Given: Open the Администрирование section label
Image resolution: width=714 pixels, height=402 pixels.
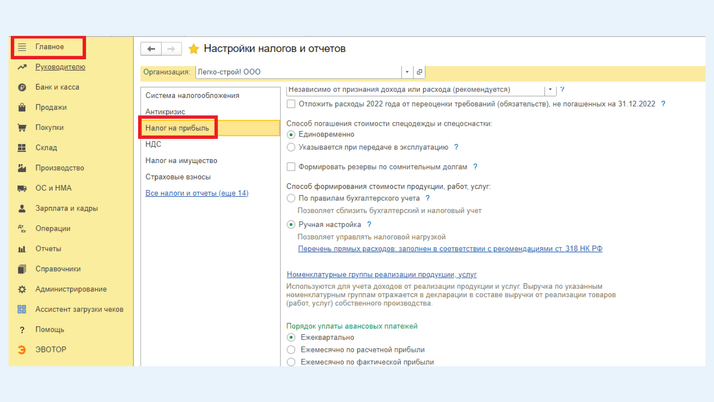Looking at the screenshot, I should 71,289.
